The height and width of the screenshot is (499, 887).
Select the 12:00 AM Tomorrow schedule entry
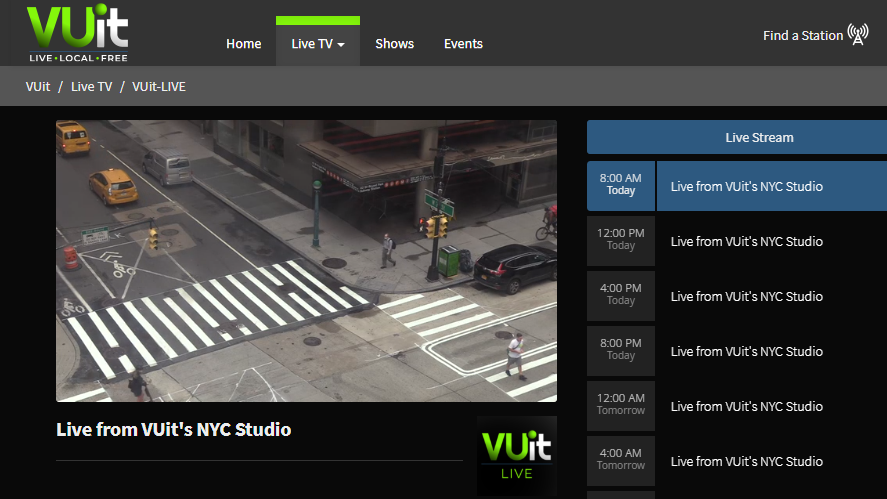[x=737, y=406]
